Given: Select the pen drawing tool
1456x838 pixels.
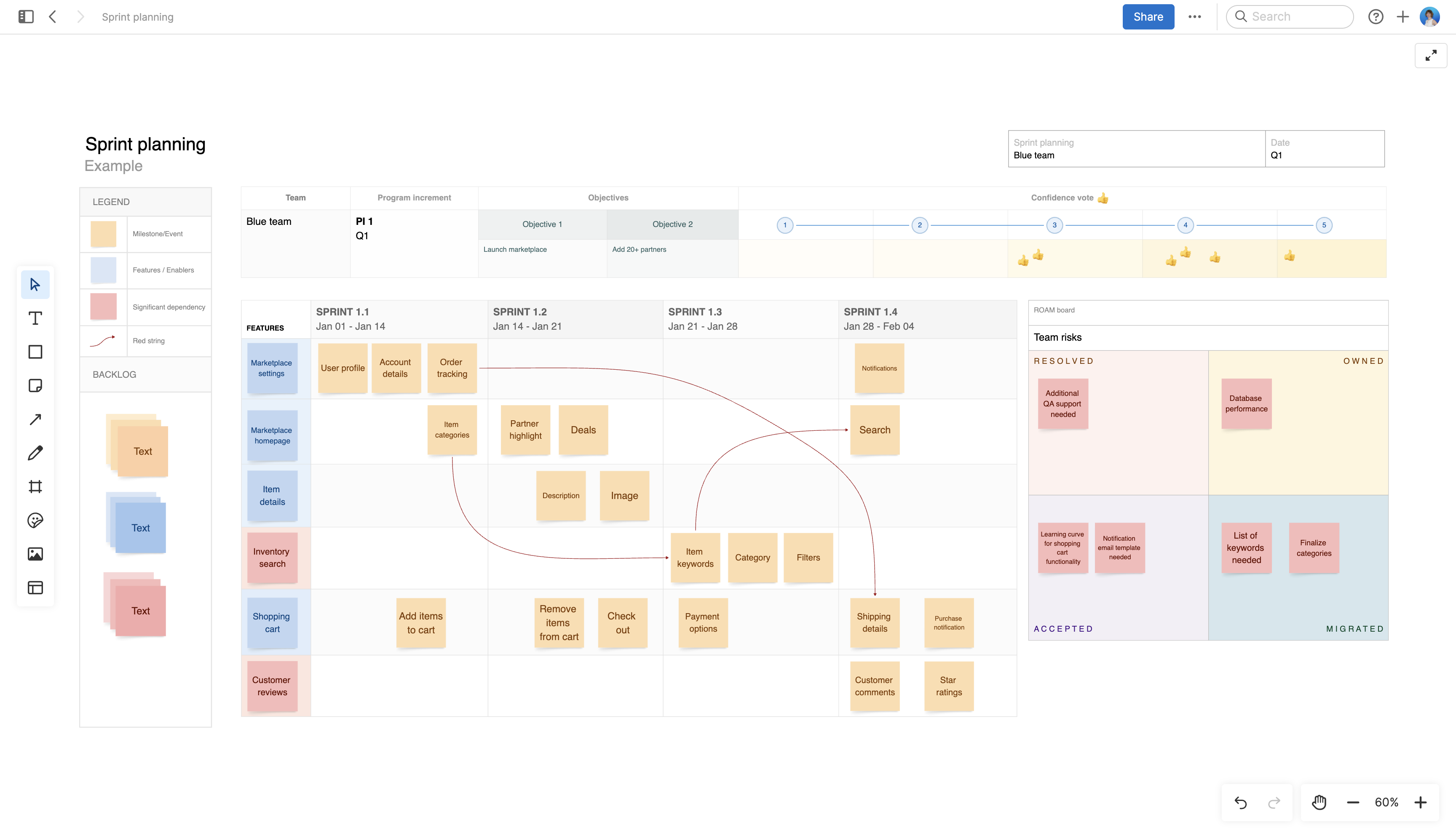Looking at the screenshot, I should point(35,452).
